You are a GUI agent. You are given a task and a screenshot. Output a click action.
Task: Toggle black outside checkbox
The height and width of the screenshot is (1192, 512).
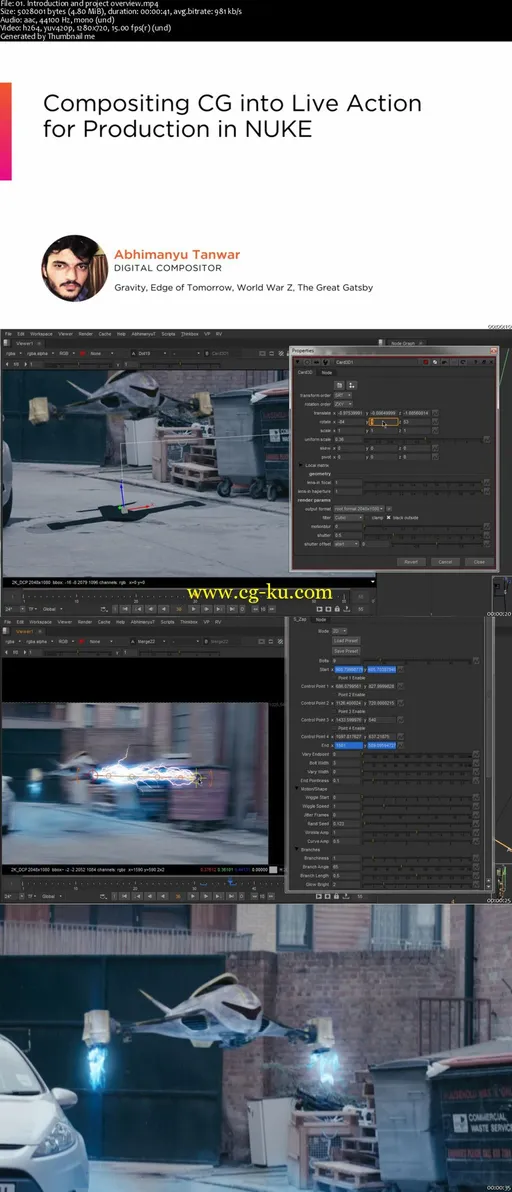pos(388,518)
